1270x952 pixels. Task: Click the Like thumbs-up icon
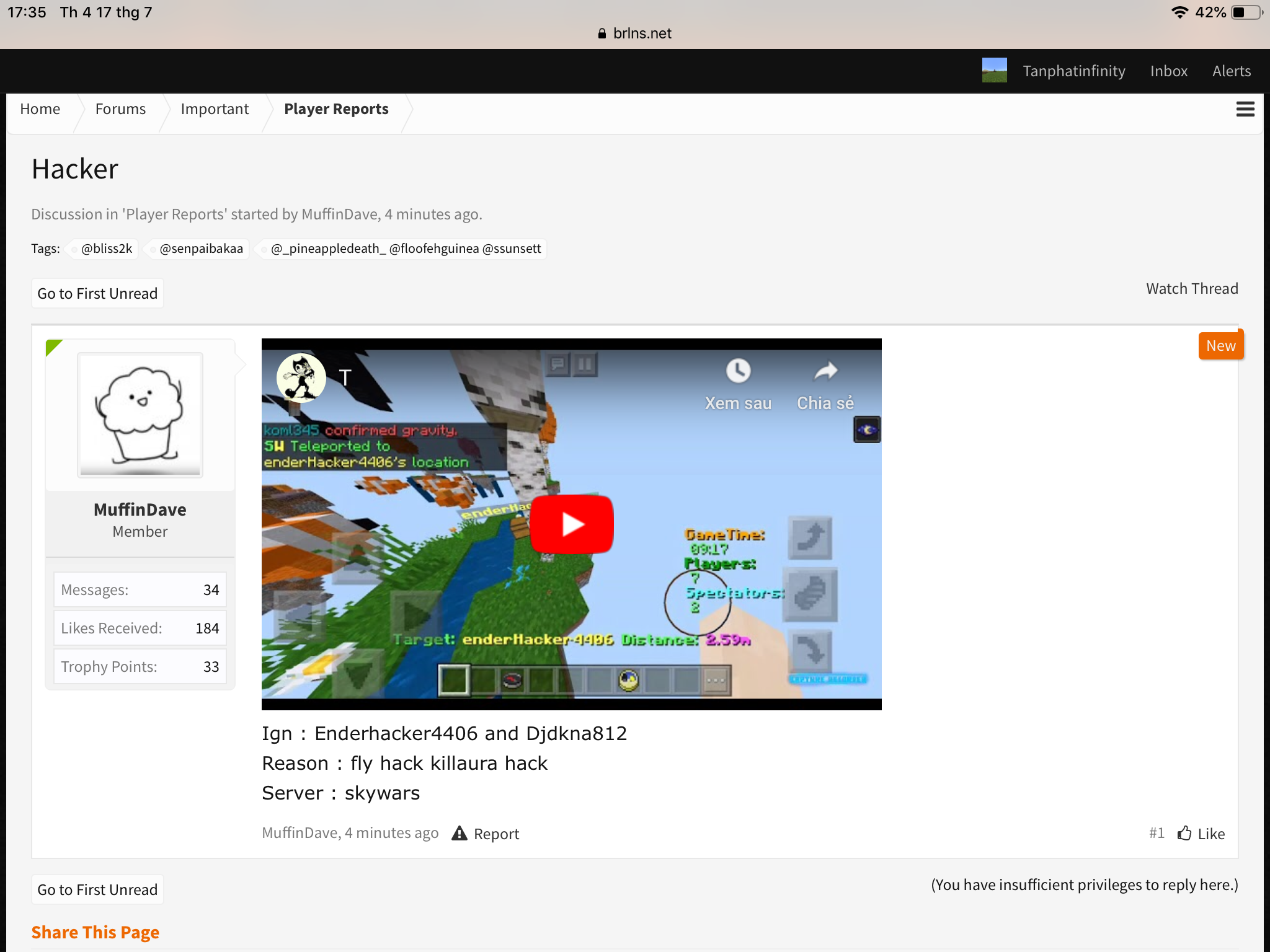click(1184, 833)
